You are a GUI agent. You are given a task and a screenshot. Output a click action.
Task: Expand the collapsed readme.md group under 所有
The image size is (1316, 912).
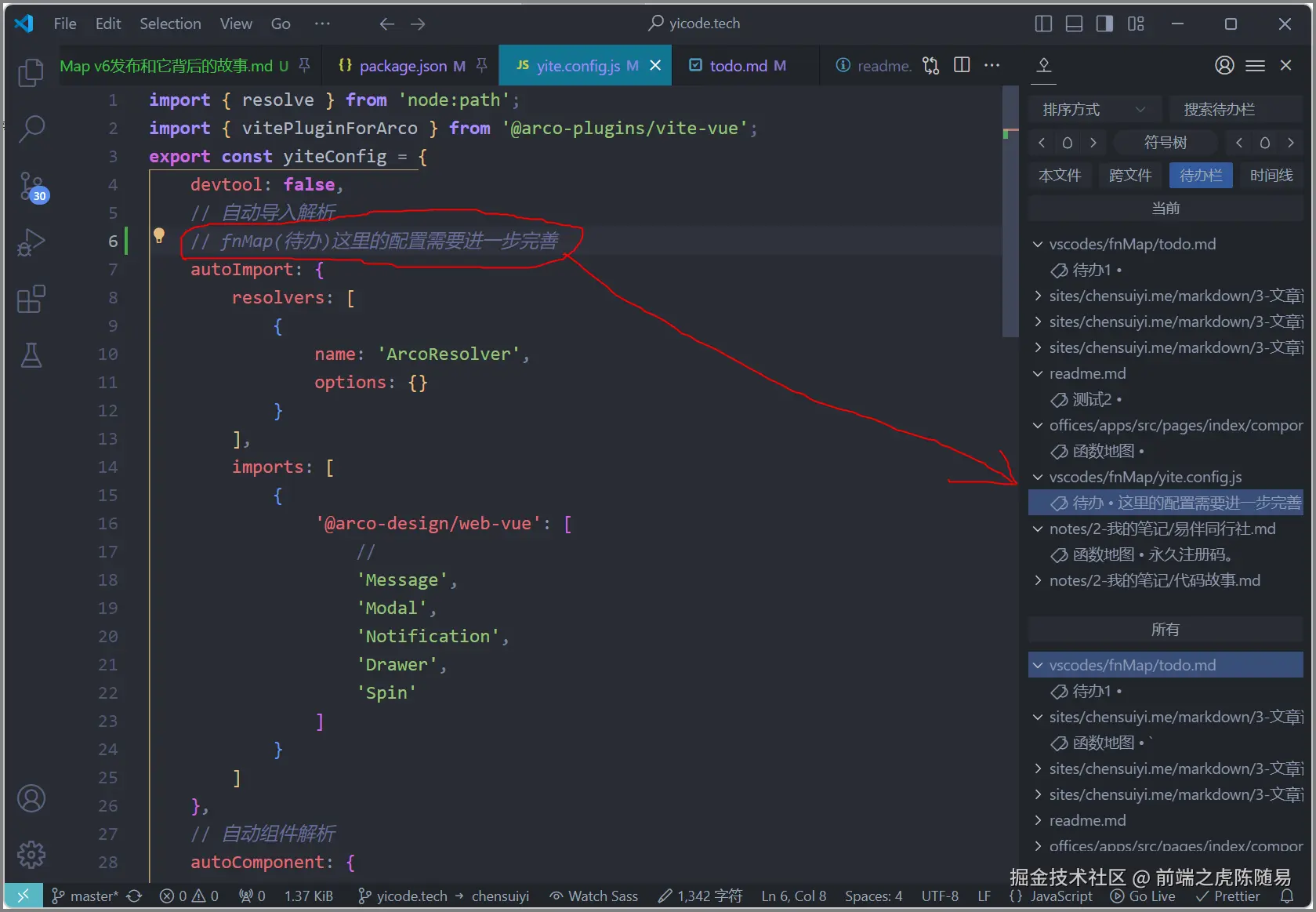click(1038, 820)
